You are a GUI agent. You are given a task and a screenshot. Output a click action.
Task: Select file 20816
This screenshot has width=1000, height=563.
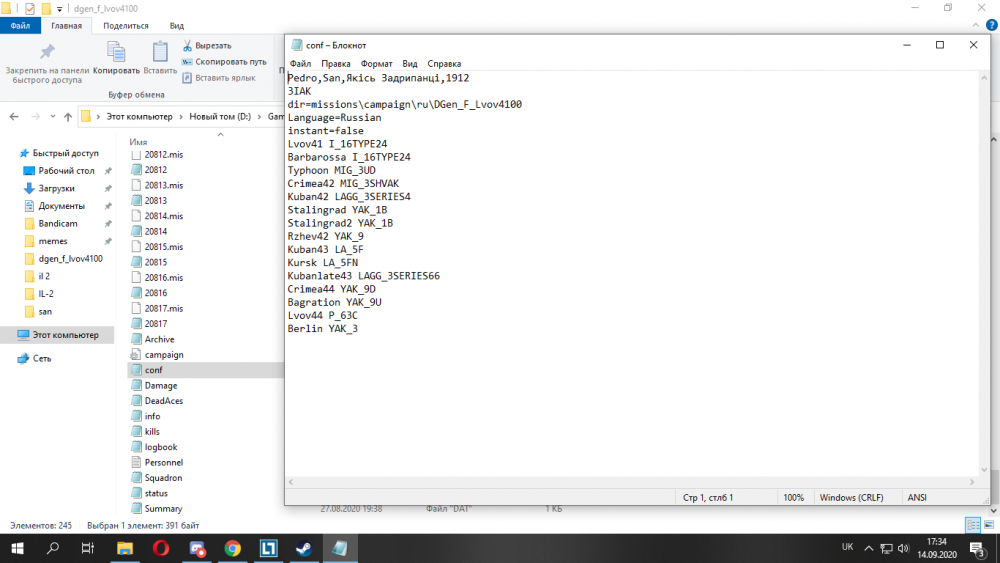(x=149, y=293)
